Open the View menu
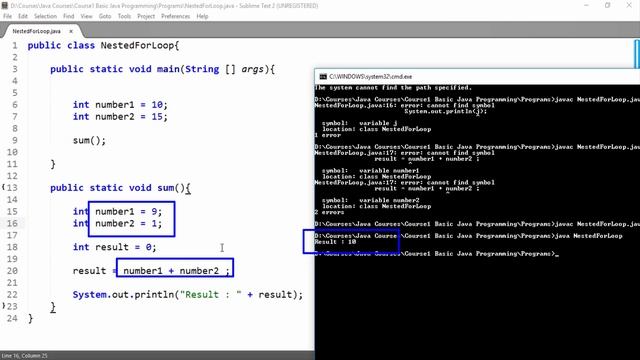The height and width of the screenshot is (360, 640). (86, 16)
